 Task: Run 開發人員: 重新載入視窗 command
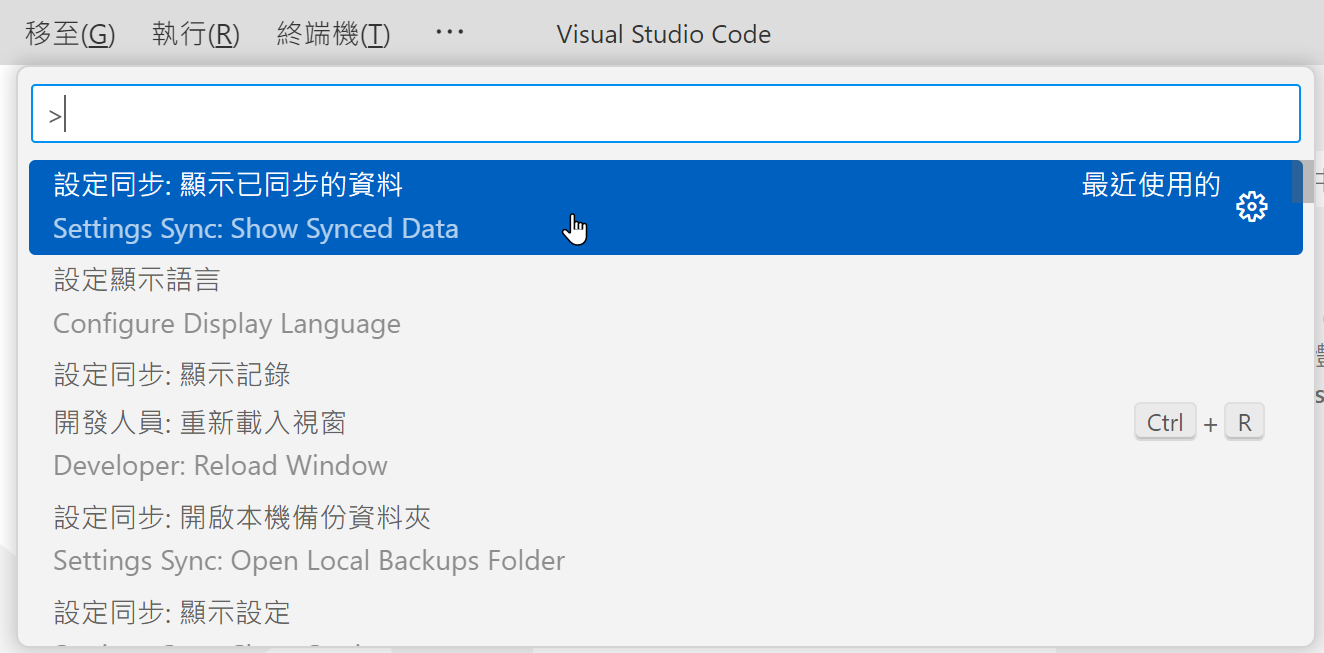[666, 444]
